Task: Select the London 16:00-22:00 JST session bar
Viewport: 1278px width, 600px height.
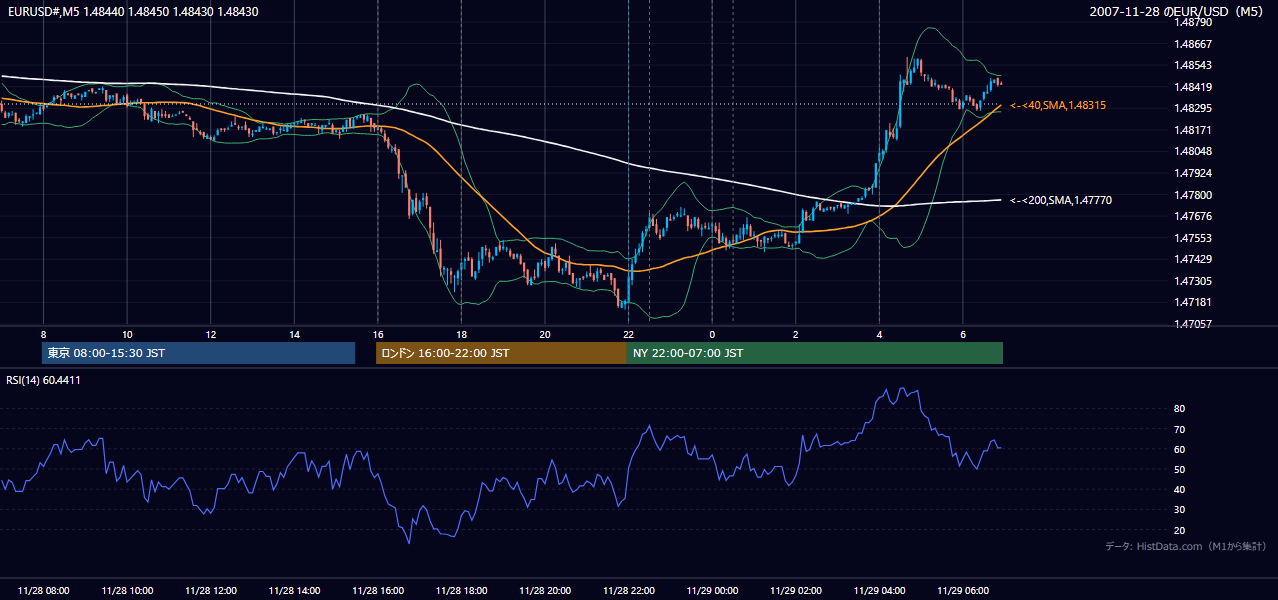Action: (x=502, y=353)
